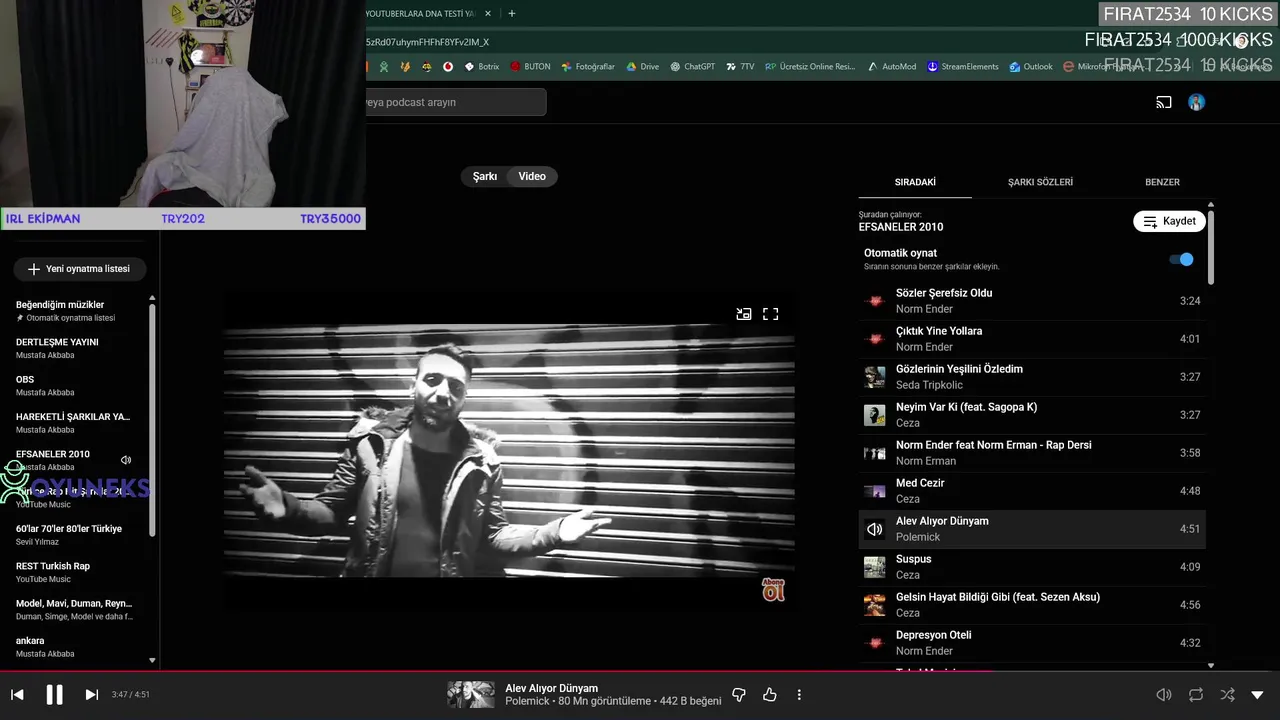
Task: Open the 7TV bookmark
Action: pyautogui.click(x=740, y=67)
